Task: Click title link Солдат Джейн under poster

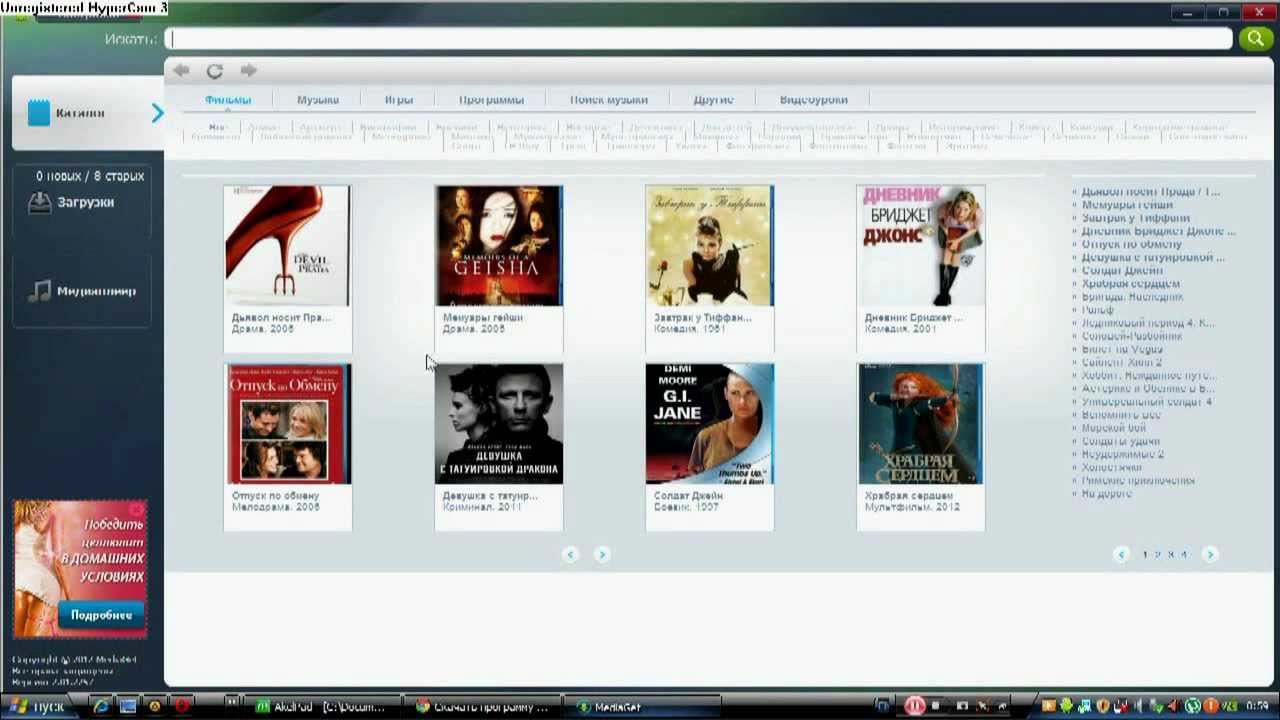Action: point(689,495)
